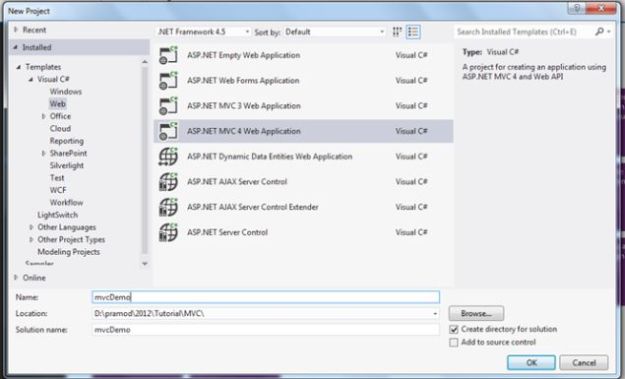Click the Cancel button
The height and width of the screenshot is (379, 625).
pos(584,363)
